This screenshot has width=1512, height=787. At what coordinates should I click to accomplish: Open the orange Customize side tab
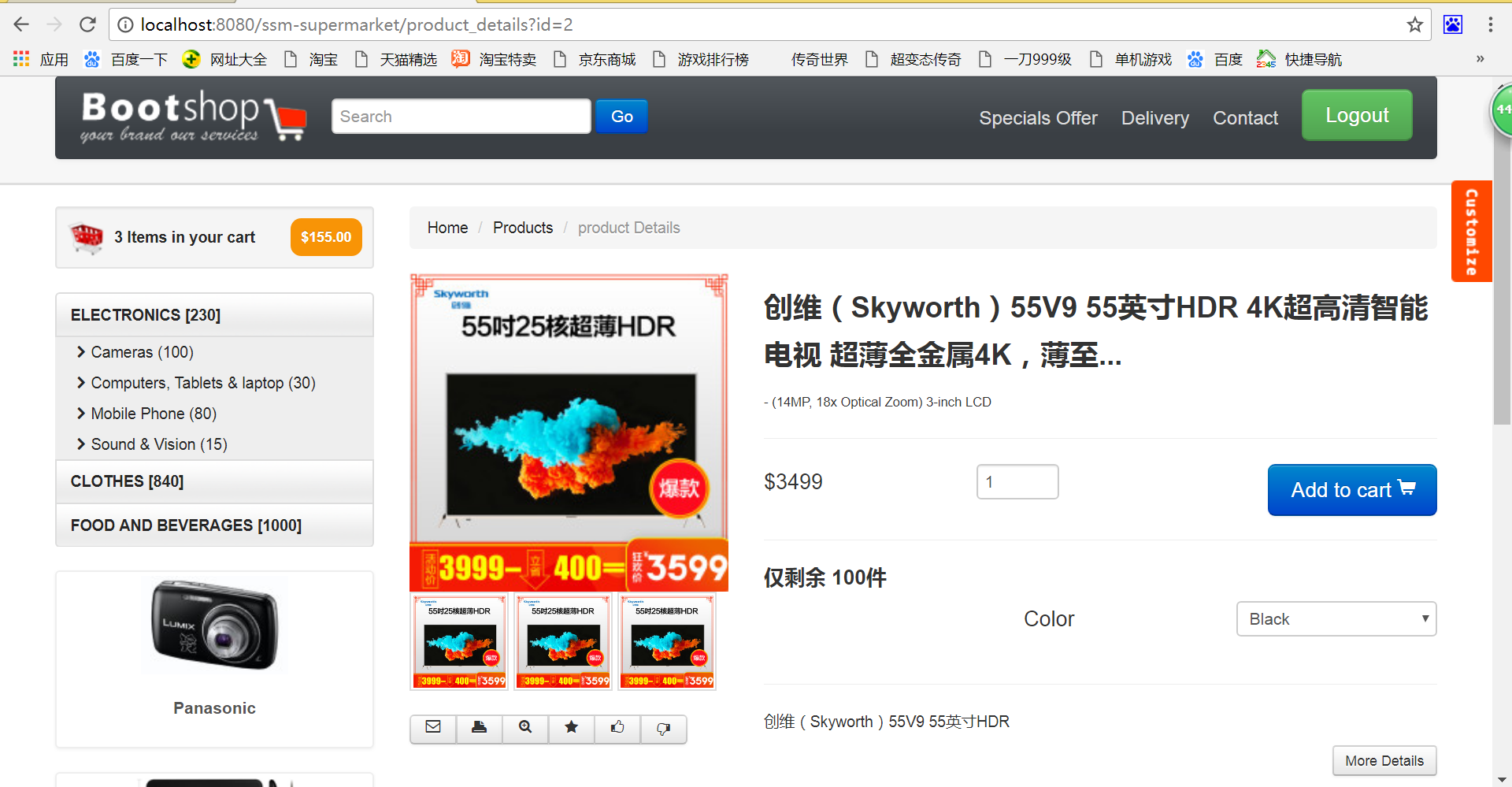pos(1471,231)
